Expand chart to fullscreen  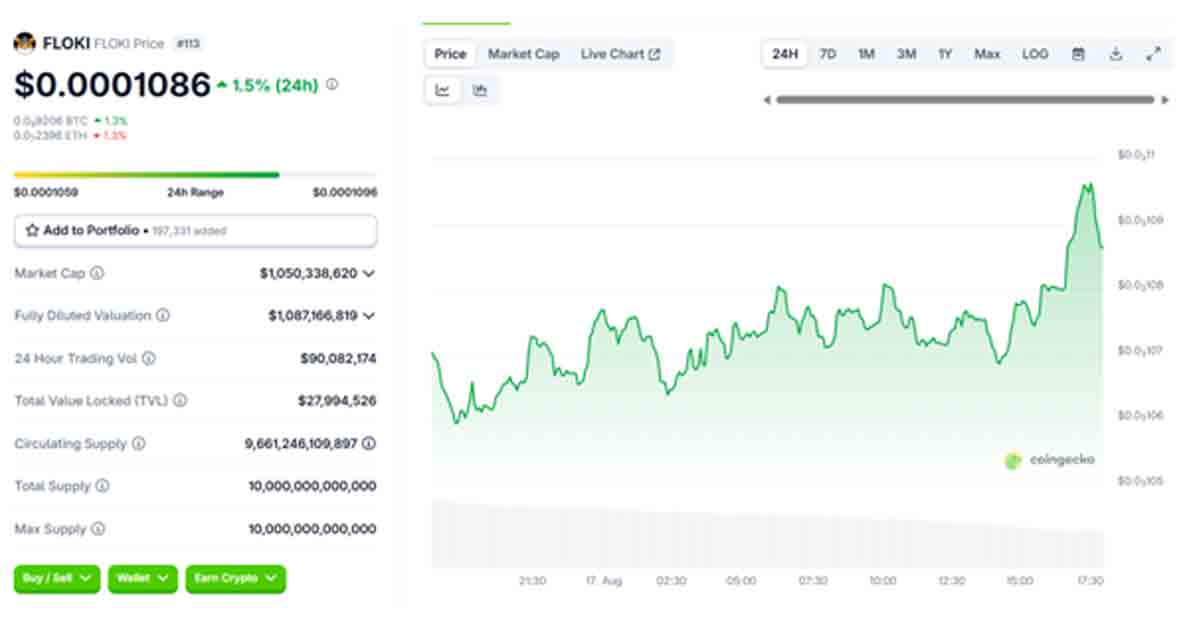(x=1153, y=54)
